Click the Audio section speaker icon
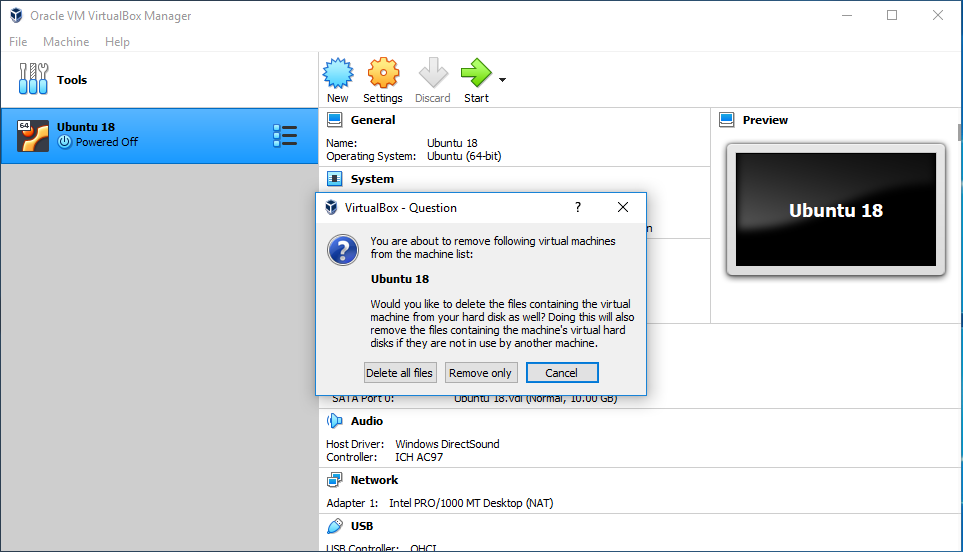The width and height of the screenshot is (963, 552). click(335, 421)
